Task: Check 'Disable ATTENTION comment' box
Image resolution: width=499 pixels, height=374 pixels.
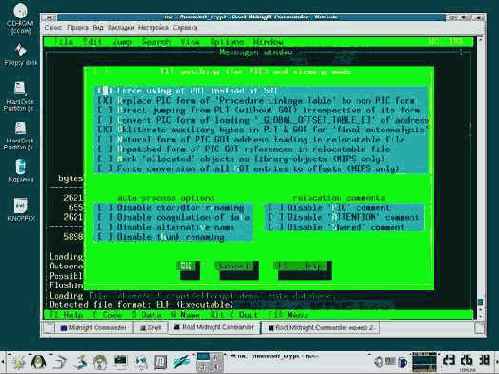Action: pyautogui.click(x=276, y=218)
